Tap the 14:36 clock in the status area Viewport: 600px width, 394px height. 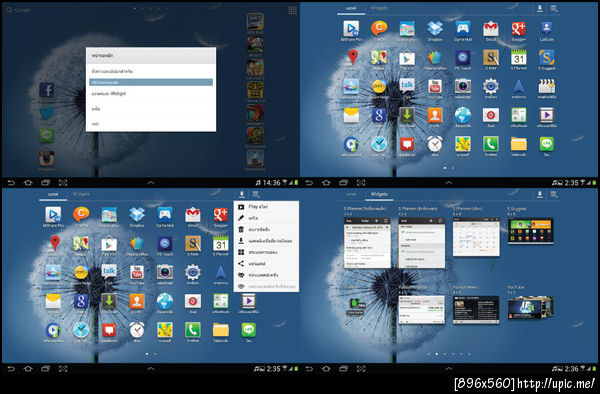pyautogui.click(x=272, y=183)
